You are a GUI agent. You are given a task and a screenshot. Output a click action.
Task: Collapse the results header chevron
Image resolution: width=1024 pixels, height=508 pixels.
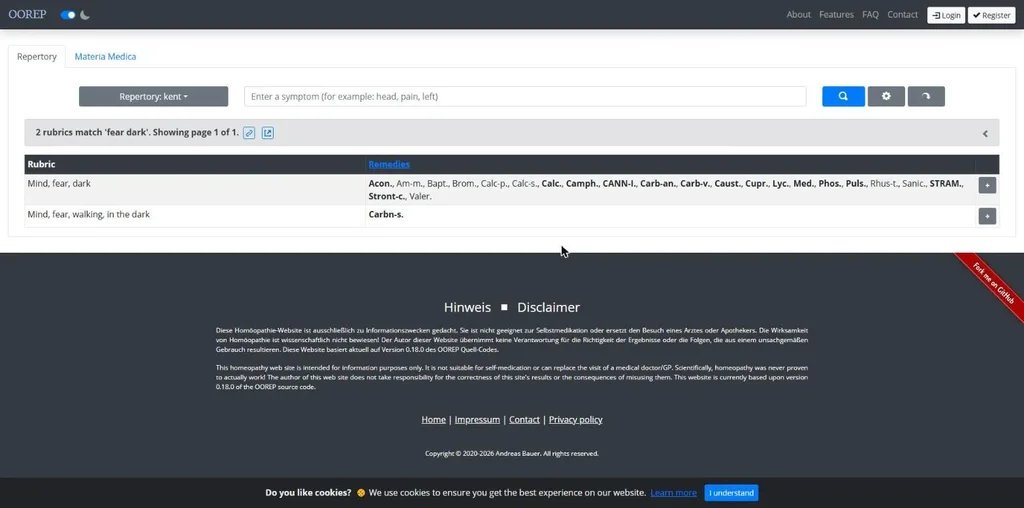985,133
